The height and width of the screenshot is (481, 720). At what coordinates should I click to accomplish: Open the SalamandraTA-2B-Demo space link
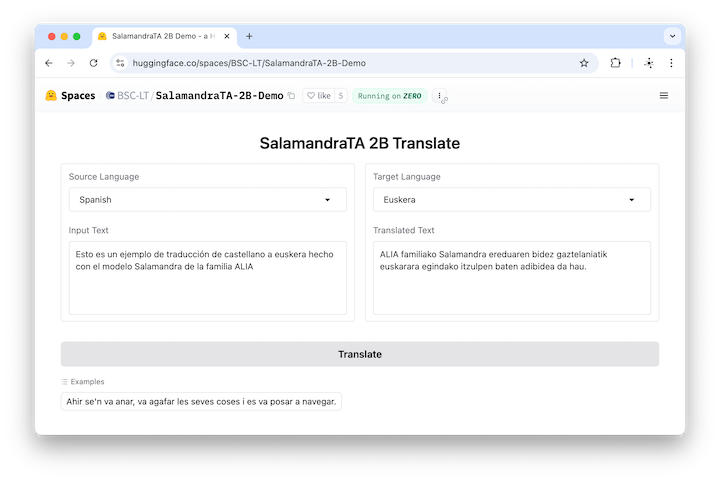pos(219,95)
